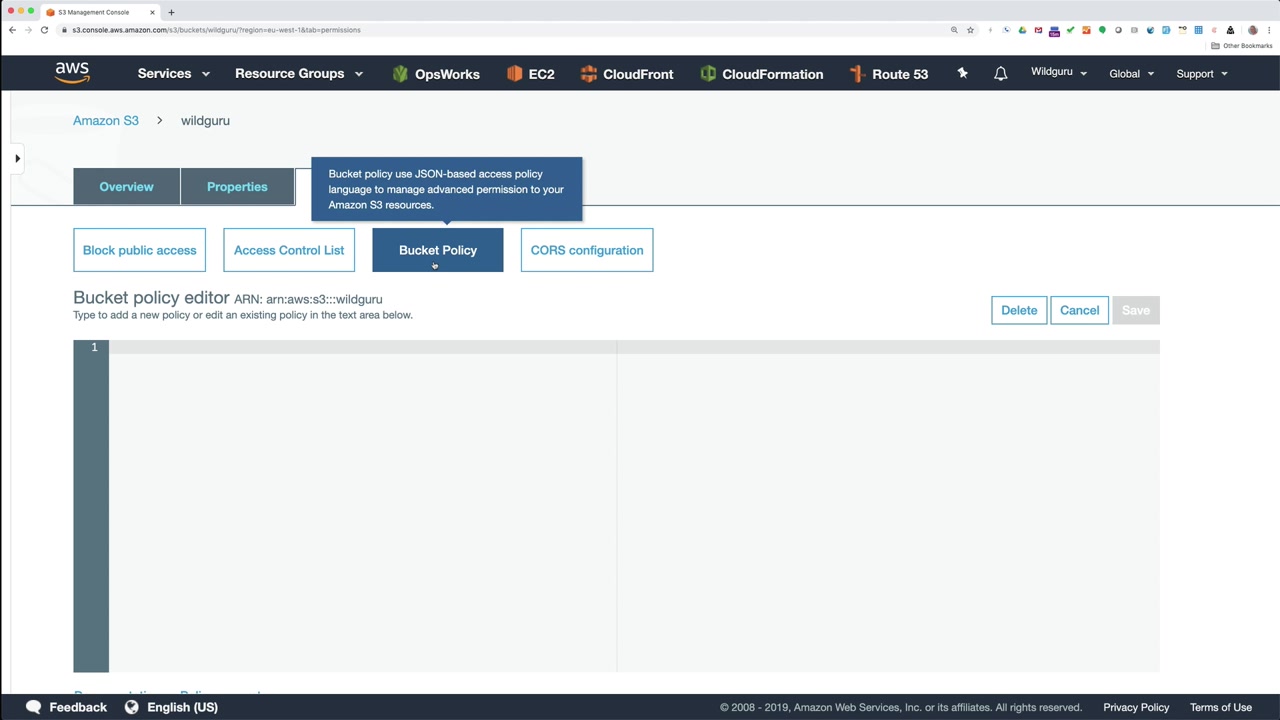Image resolution: width=1280 pixels, height=720 pixels.
Task: Expand the Services menu
Action: [174, 74]
